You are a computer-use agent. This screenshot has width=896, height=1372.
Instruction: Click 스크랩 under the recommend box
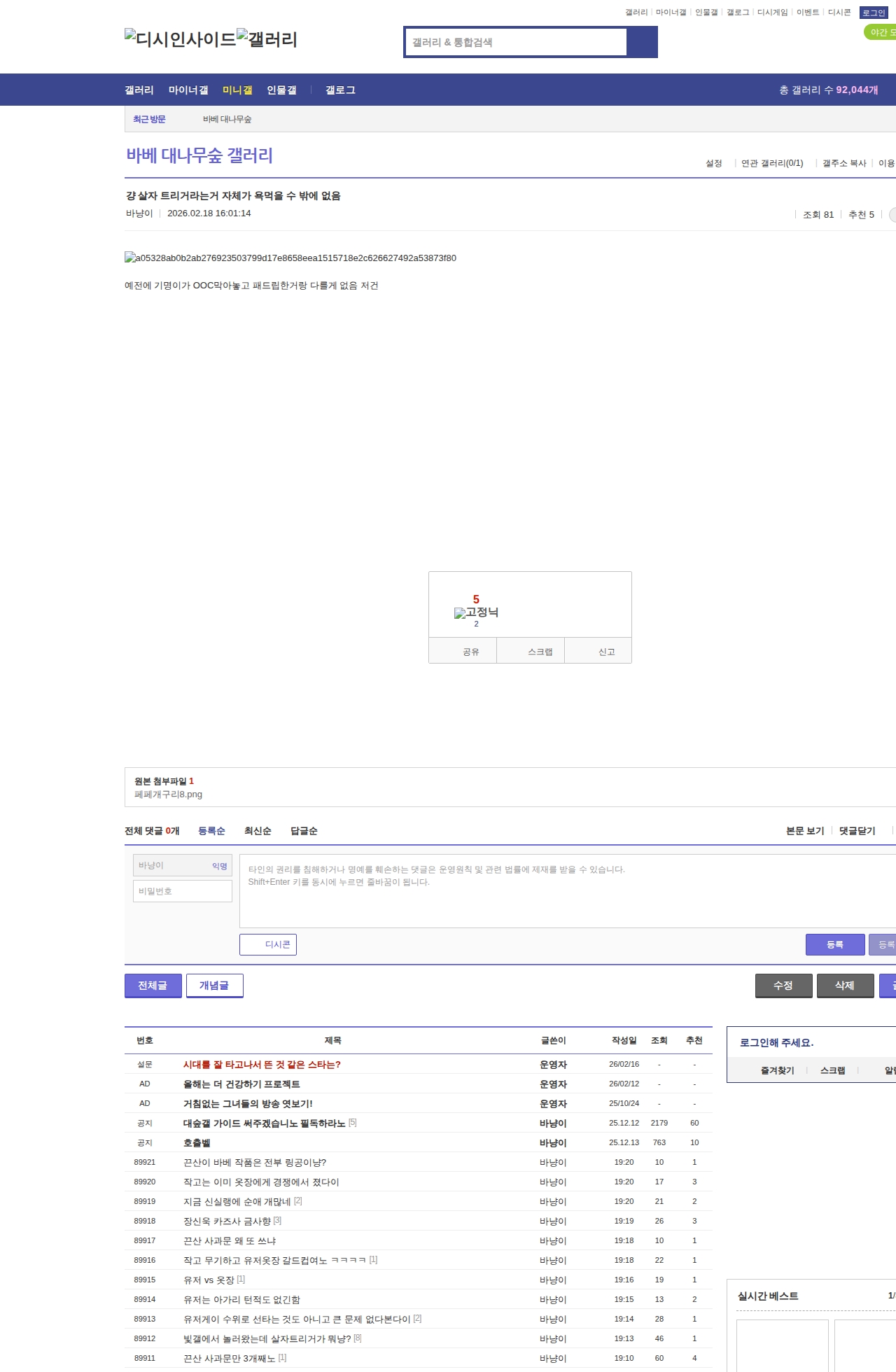(x=531, y=651)
